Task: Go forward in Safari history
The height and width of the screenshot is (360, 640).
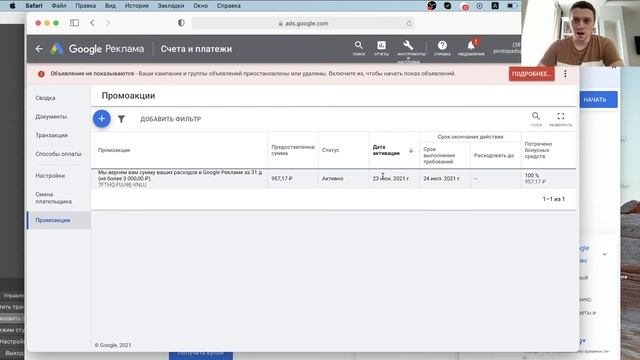Action: tap(108, 23)
